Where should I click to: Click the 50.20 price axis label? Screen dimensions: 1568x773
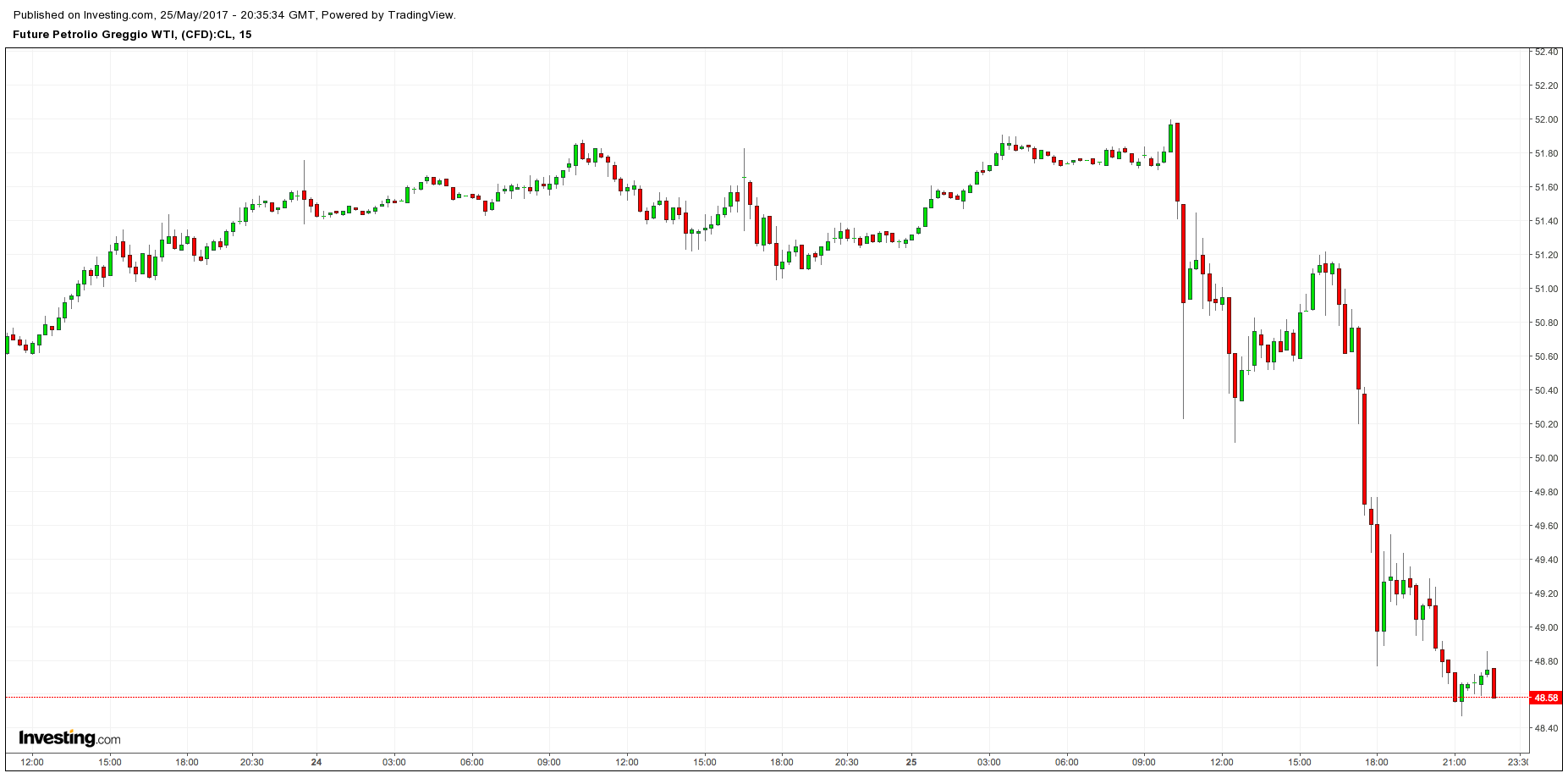click(1546, 425)
